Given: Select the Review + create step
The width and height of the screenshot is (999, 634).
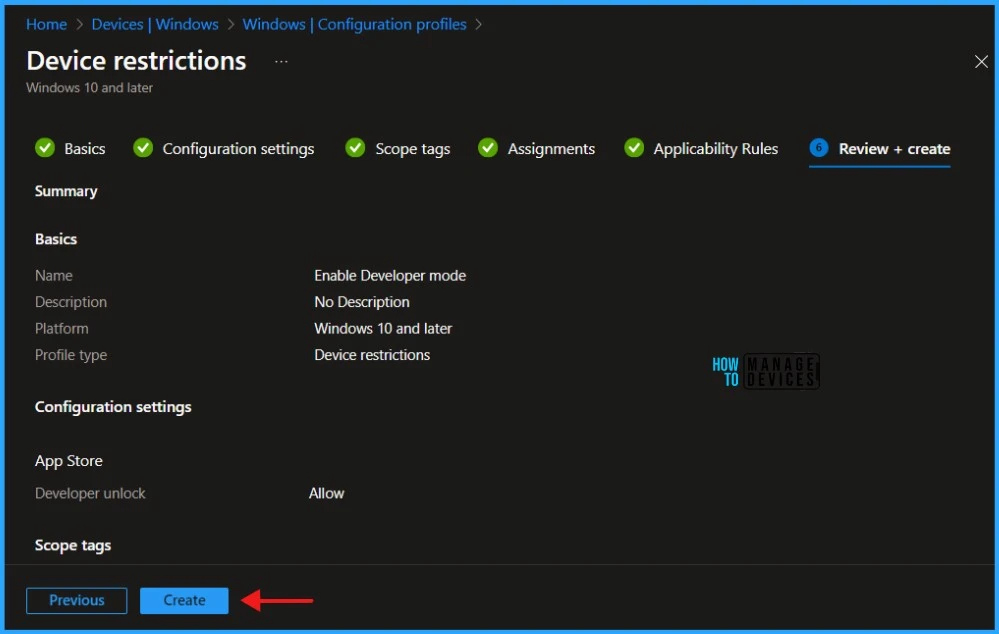Looking at the screenshot, I should [895, 148].
